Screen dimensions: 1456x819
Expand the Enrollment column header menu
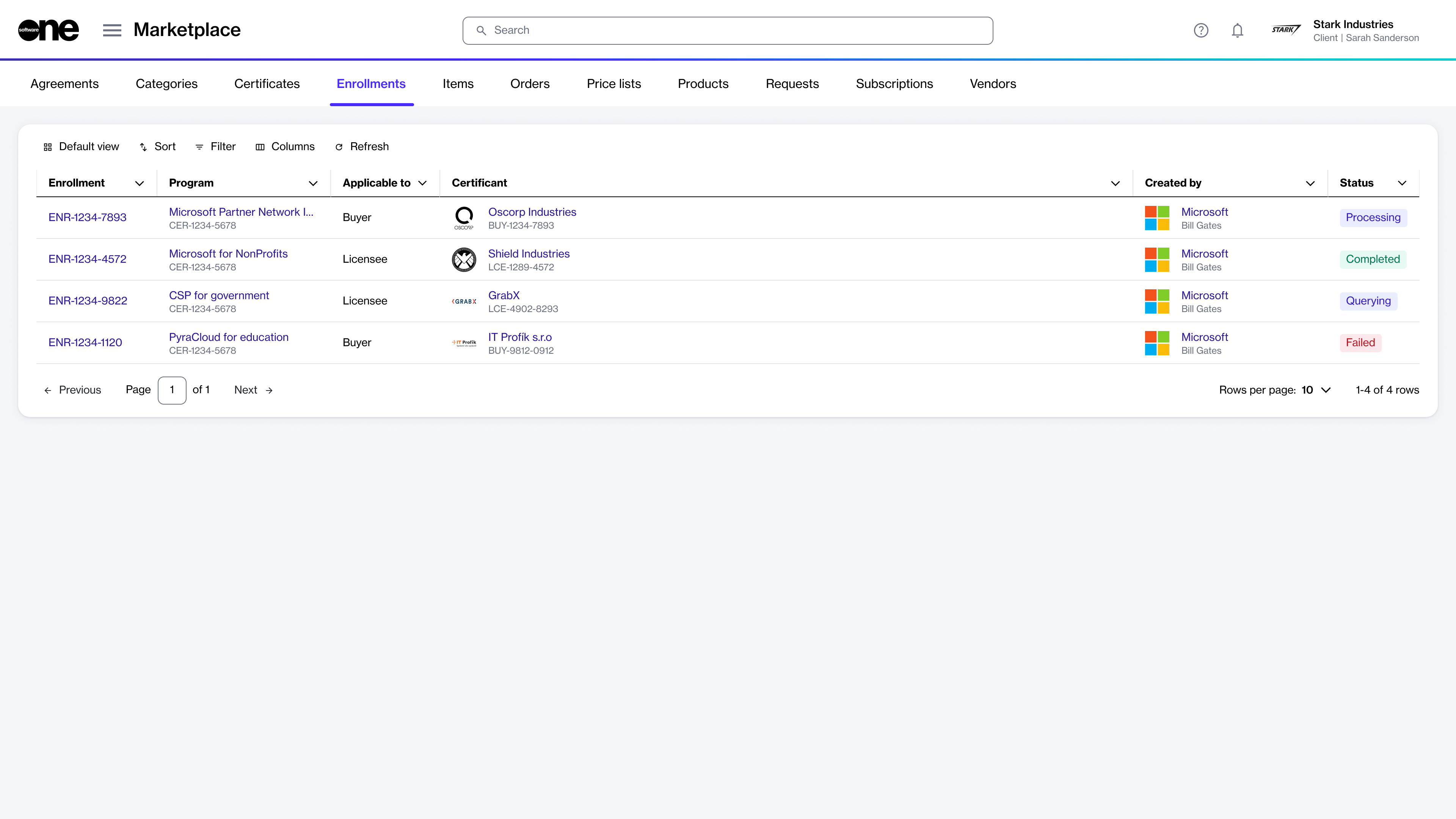[139, 183]
